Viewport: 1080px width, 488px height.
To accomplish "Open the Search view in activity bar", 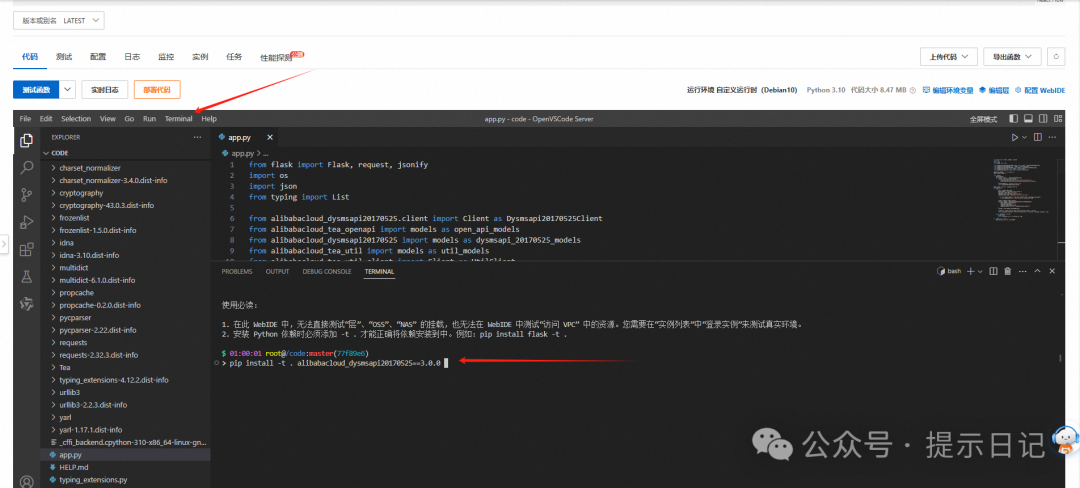I will coord(27,167).
